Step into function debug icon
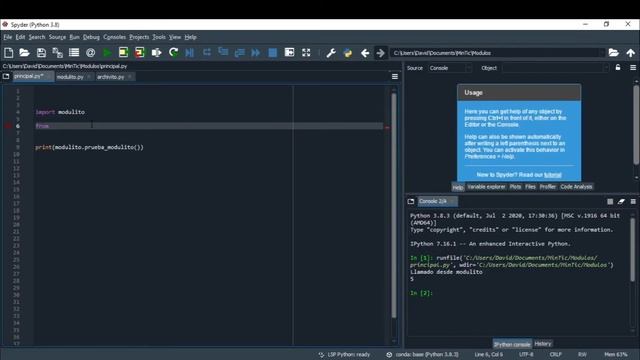Image resolution: width=640 pixels, height=360 pixels. 223,53
